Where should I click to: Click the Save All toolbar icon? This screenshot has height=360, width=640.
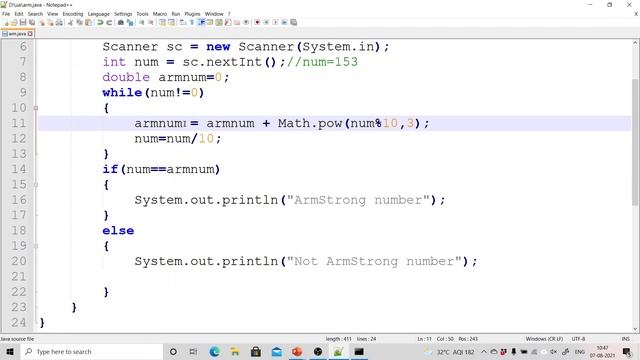click(32, 22)
